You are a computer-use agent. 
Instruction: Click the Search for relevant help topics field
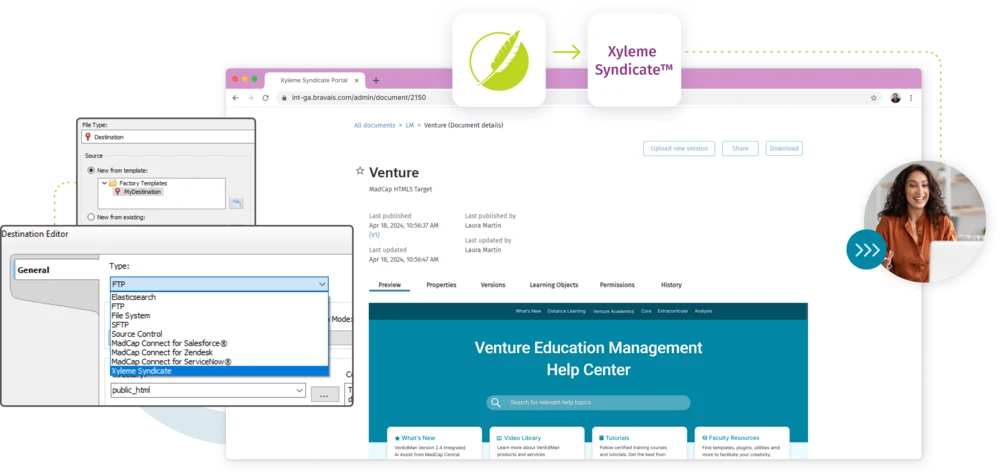click(588, 403)
